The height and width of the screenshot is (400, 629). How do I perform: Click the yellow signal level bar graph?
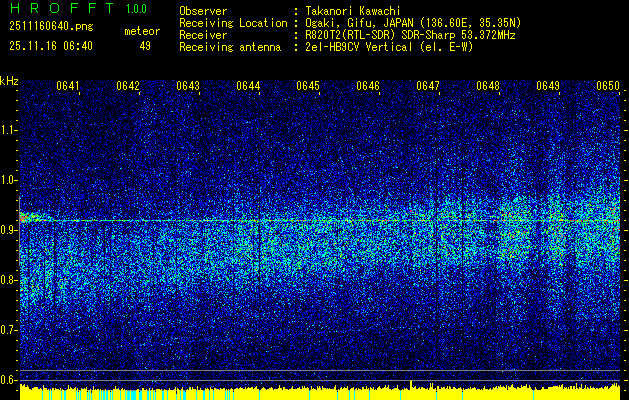pos(320,392)
